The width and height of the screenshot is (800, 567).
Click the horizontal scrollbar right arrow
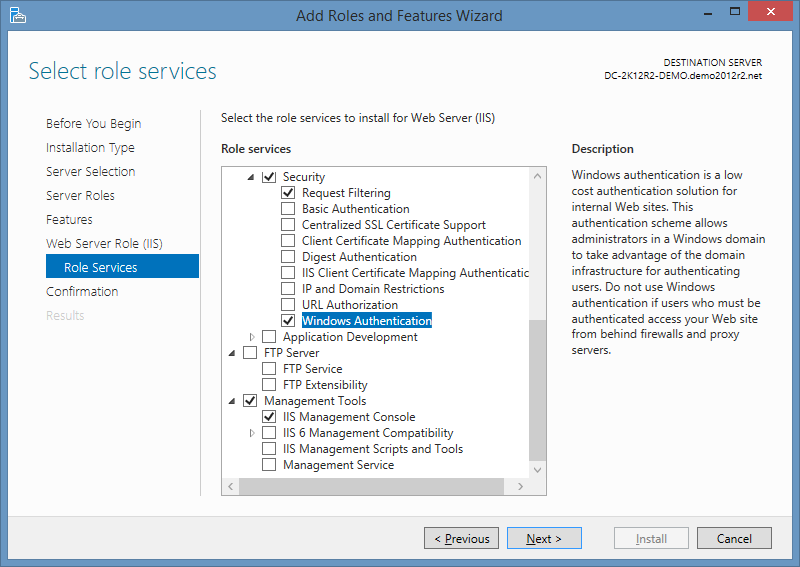(x=521, y=486)
